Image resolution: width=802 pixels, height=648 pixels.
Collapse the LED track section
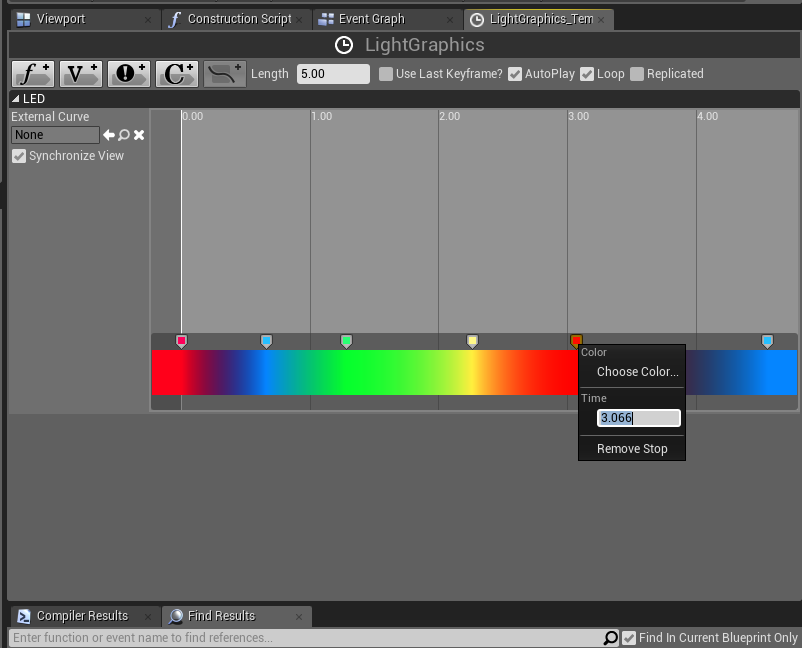pos(16,99)
